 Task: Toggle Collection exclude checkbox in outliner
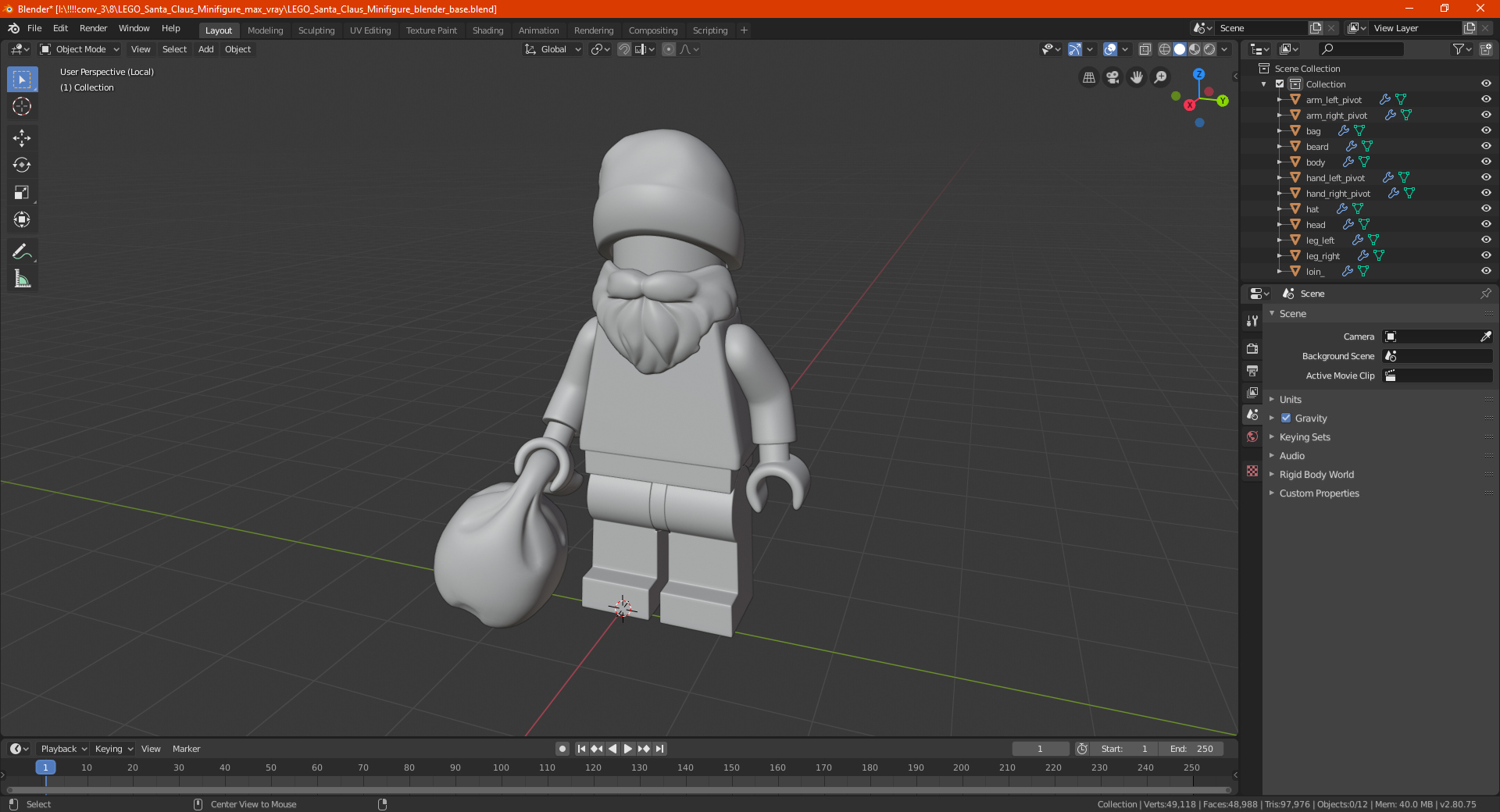coord(1280,84)
